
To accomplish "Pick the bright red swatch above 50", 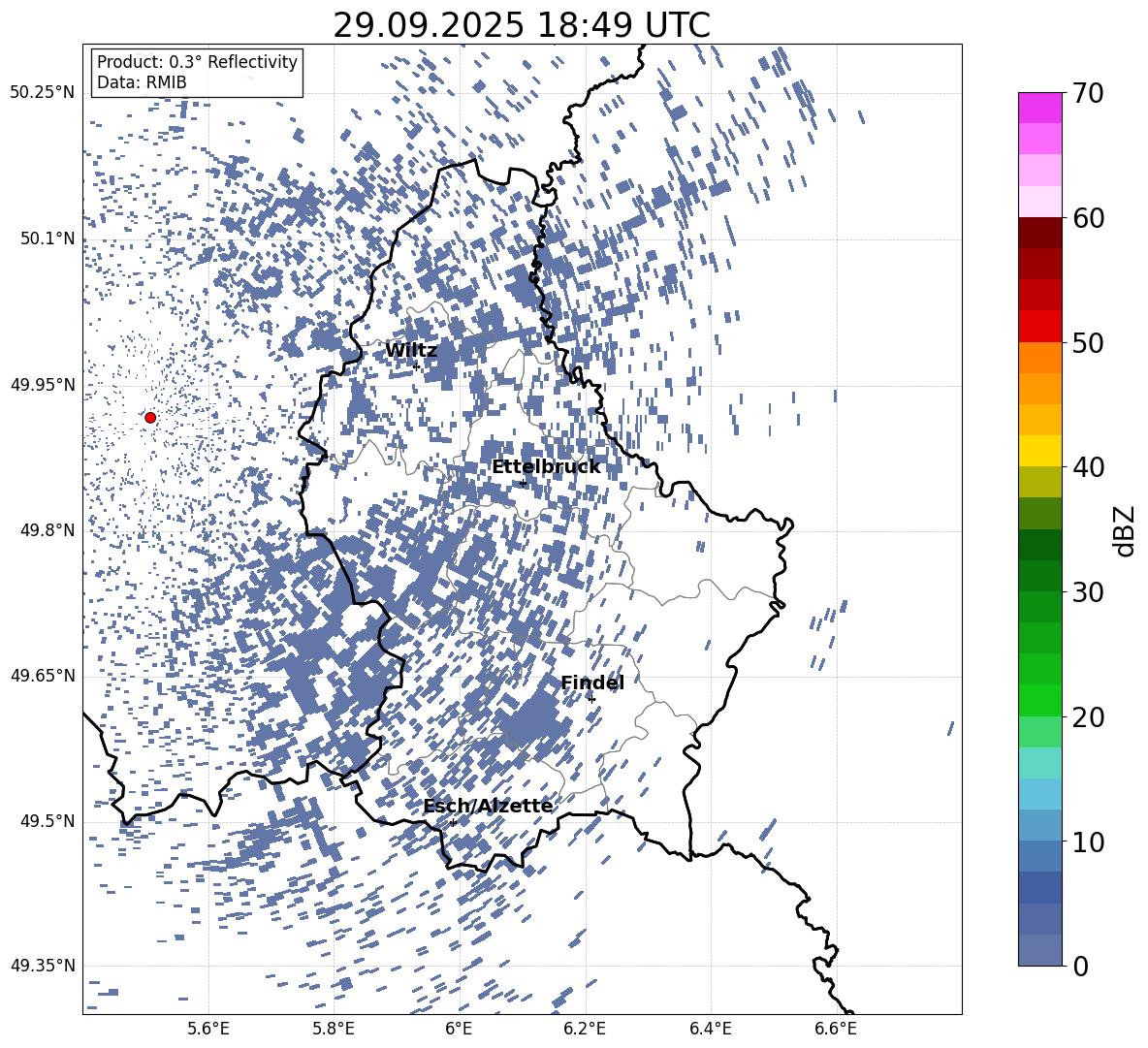I will [x=1040, y=327].
